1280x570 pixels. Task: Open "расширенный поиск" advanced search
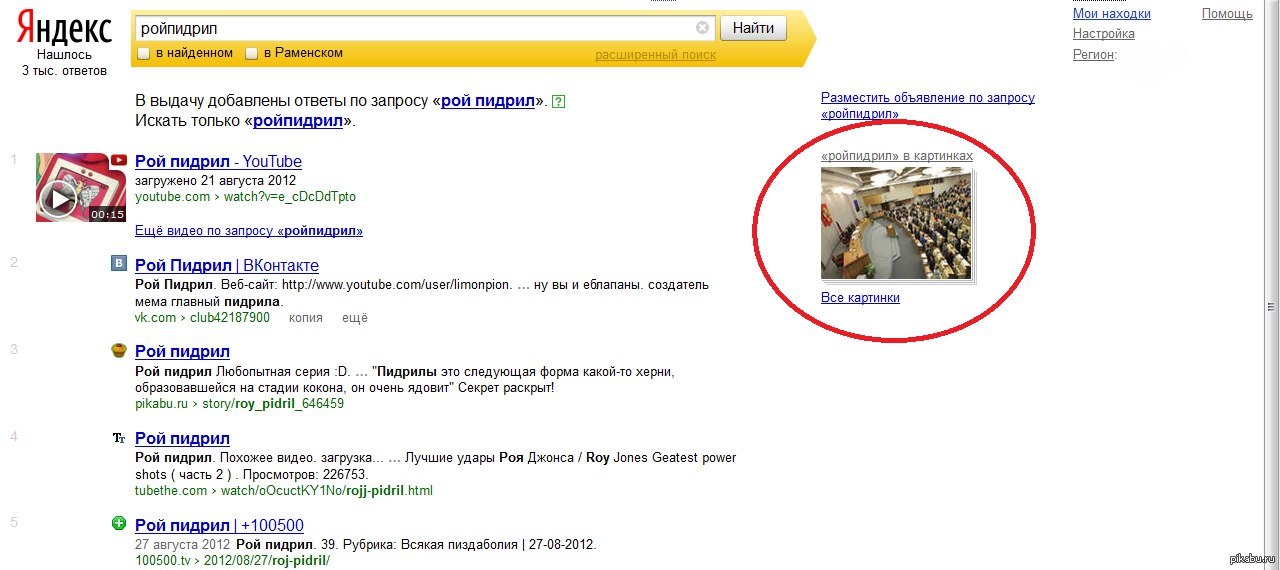[x=655, y=55]
